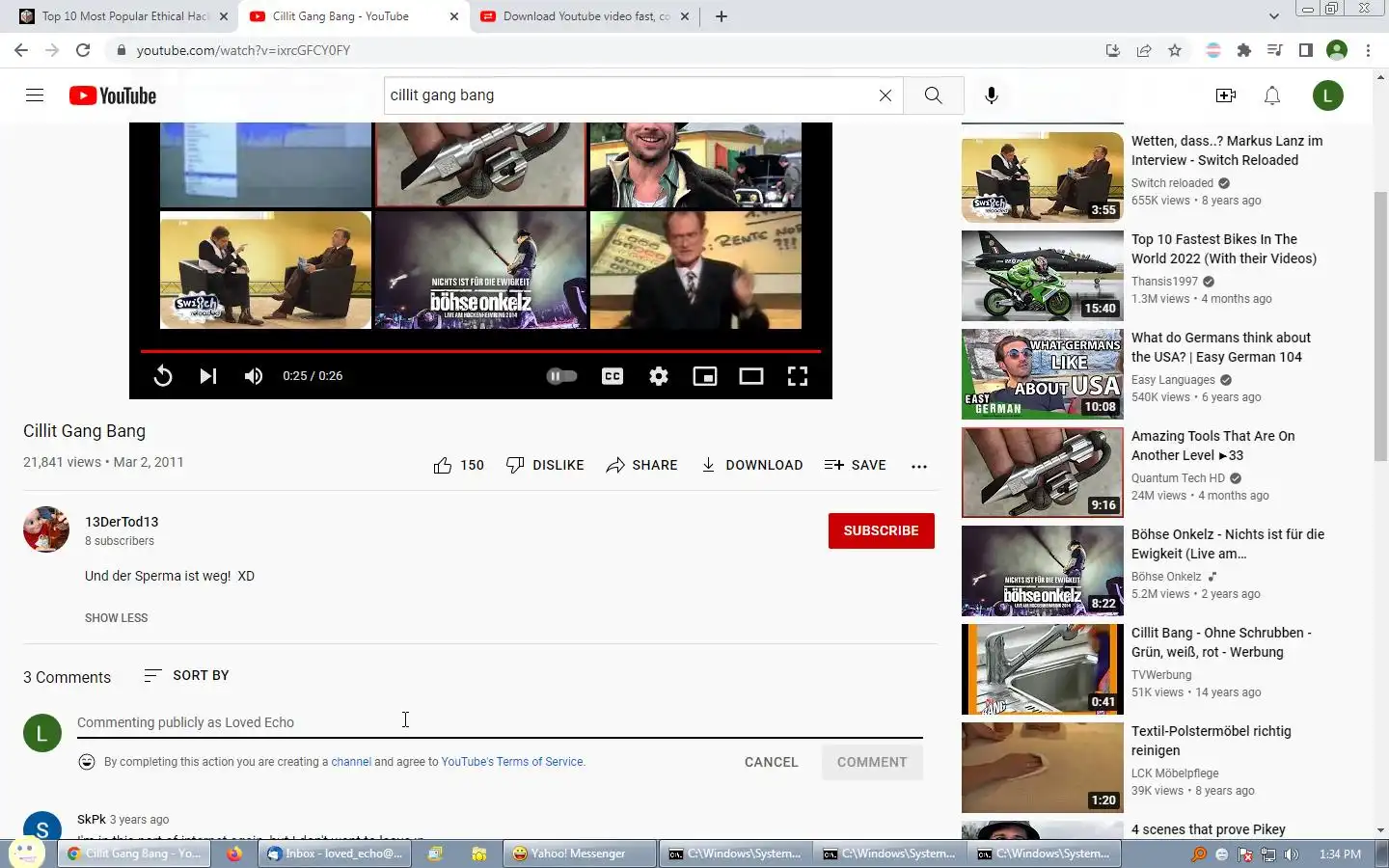Open the media control icon in Chrome toolbar

(x=1275, y=50)
